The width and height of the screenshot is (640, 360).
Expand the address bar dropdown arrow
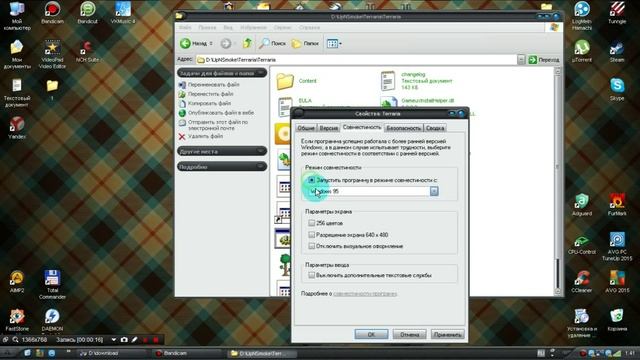point(521,60)
